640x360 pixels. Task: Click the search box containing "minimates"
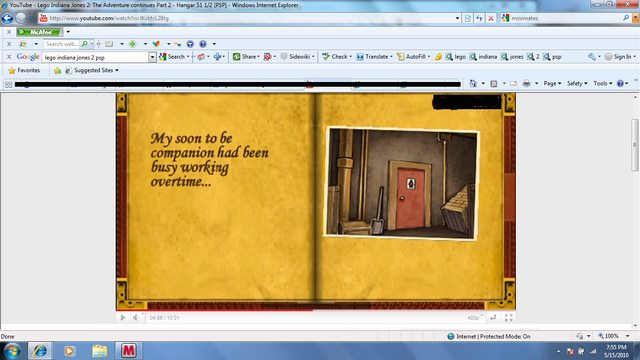(565, 18)
